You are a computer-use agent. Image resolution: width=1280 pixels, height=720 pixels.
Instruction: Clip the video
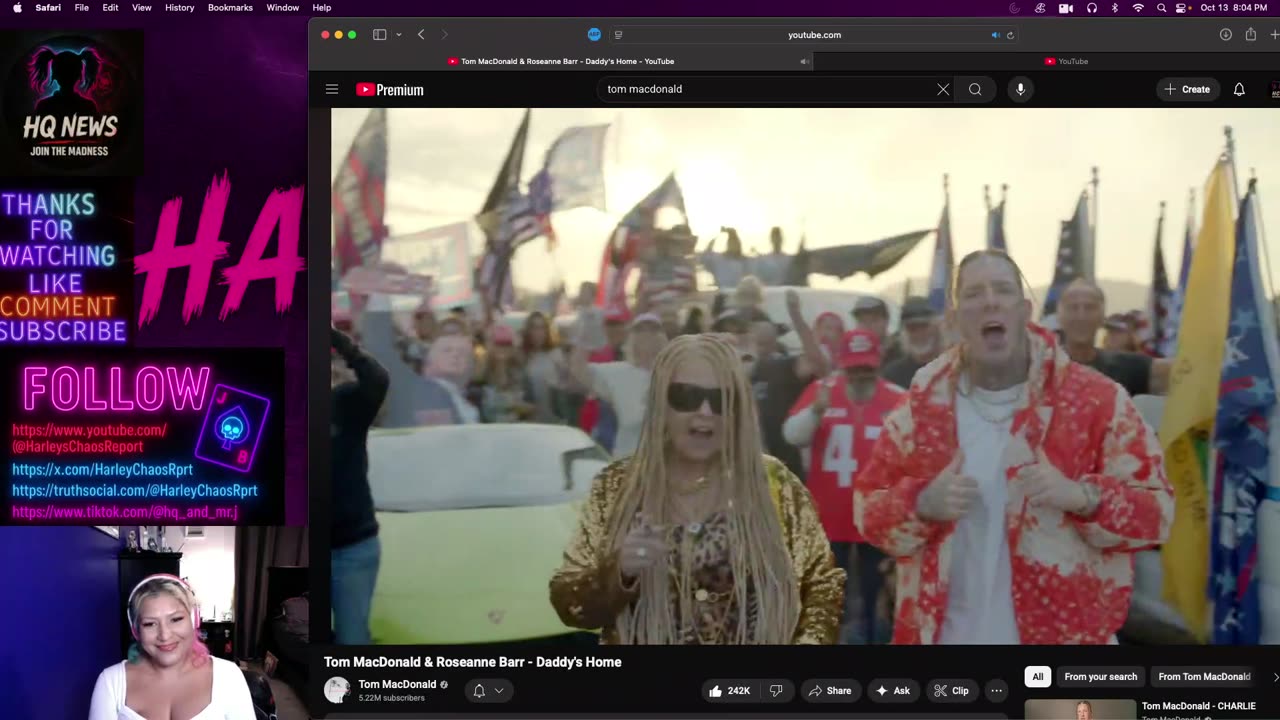(x=950, y=690)
